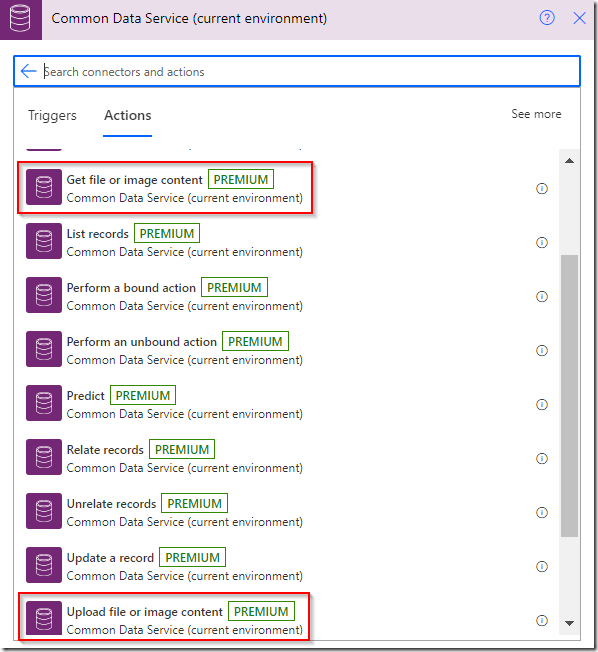
Task: Click the Common Data Service header database icon
Action: click(20, 19)
